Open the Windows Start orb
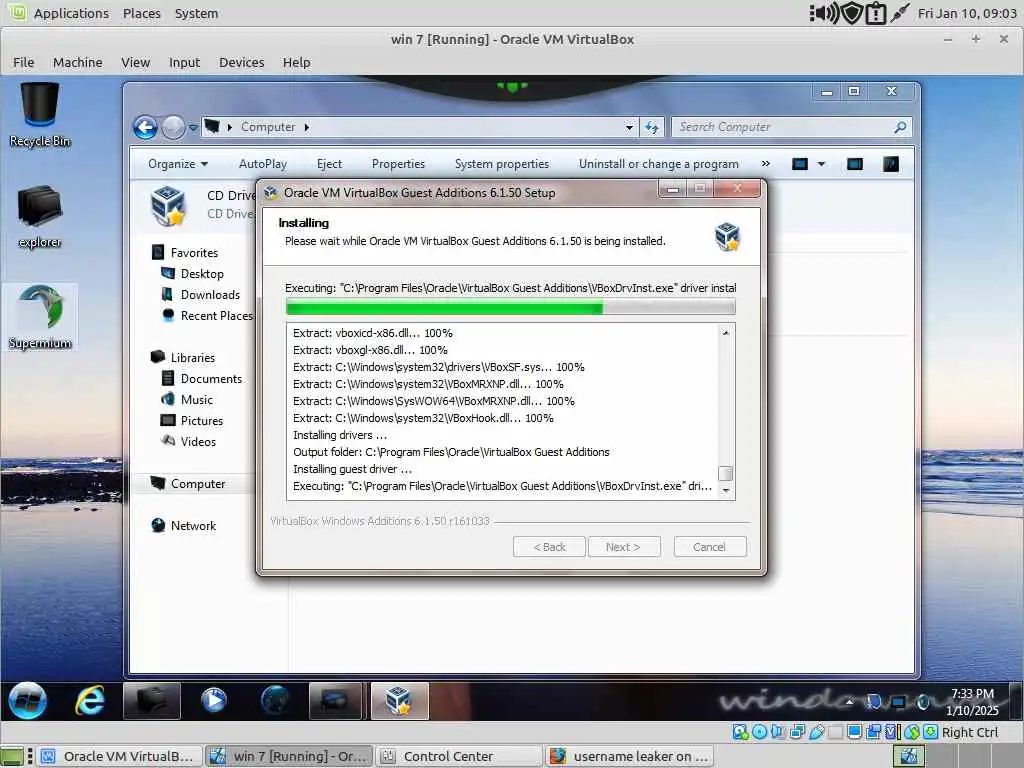 27,700
